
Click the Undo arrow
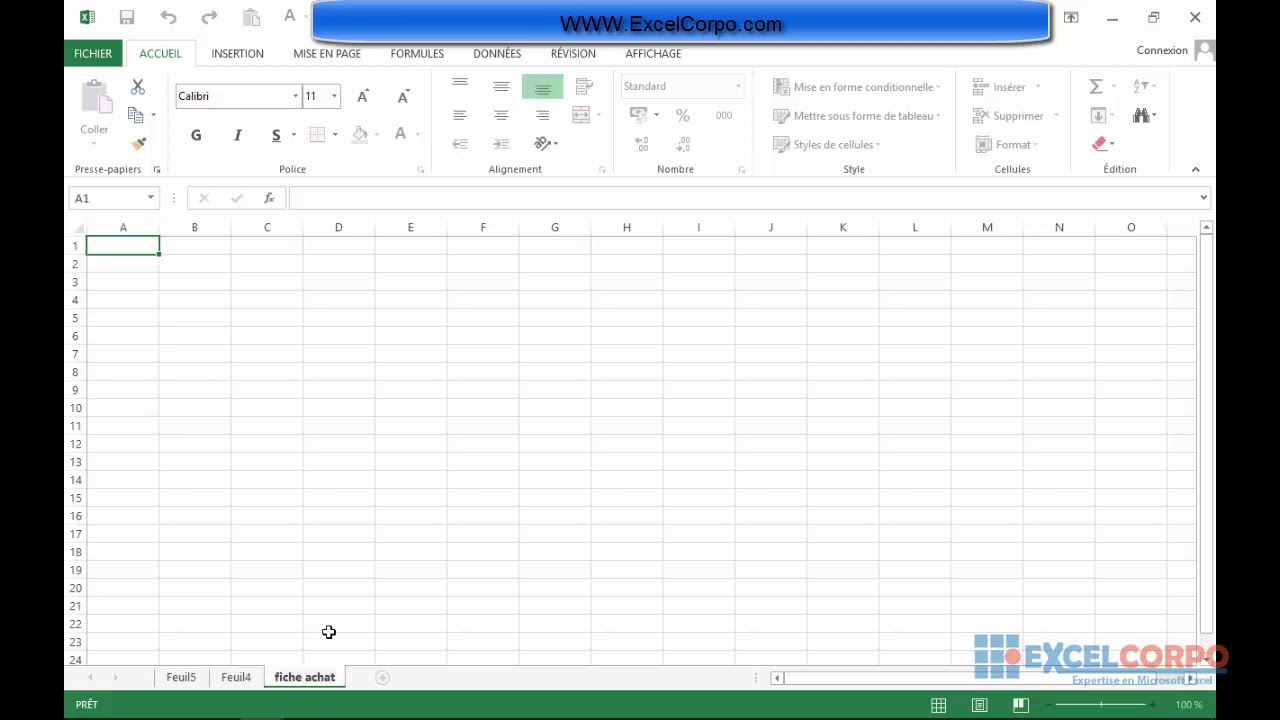coord(168,17)
